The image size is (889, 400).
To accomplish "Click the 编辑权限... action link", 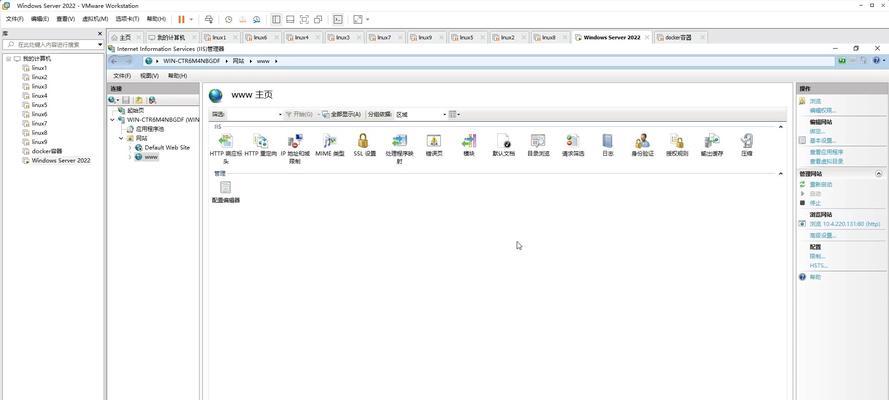I will point(822,110).
